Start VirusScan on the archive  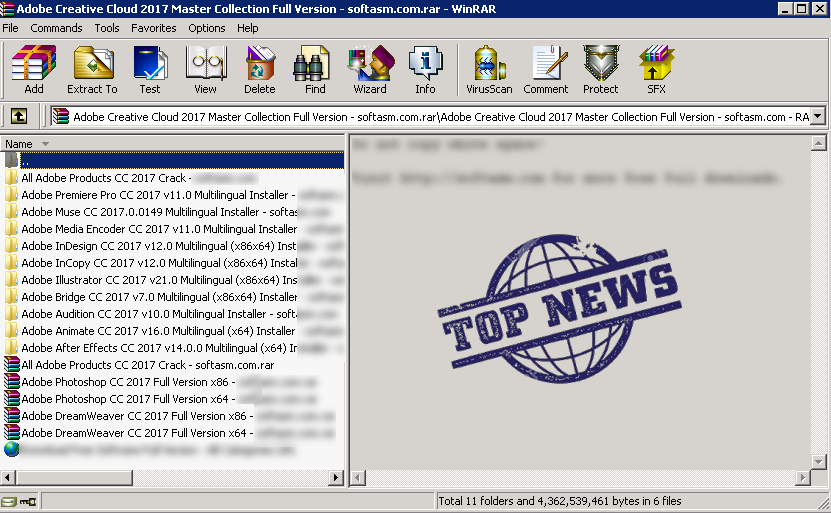point(489,69)
